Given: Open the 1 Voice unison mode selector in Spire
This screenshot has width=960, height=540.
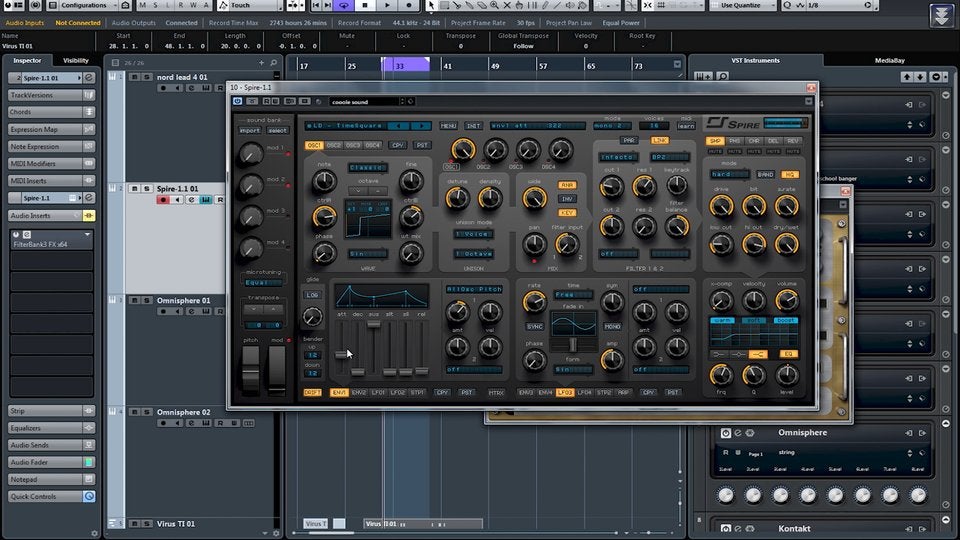Looking at the screenshot, I should pyautogui.click(x=474, y=234).
